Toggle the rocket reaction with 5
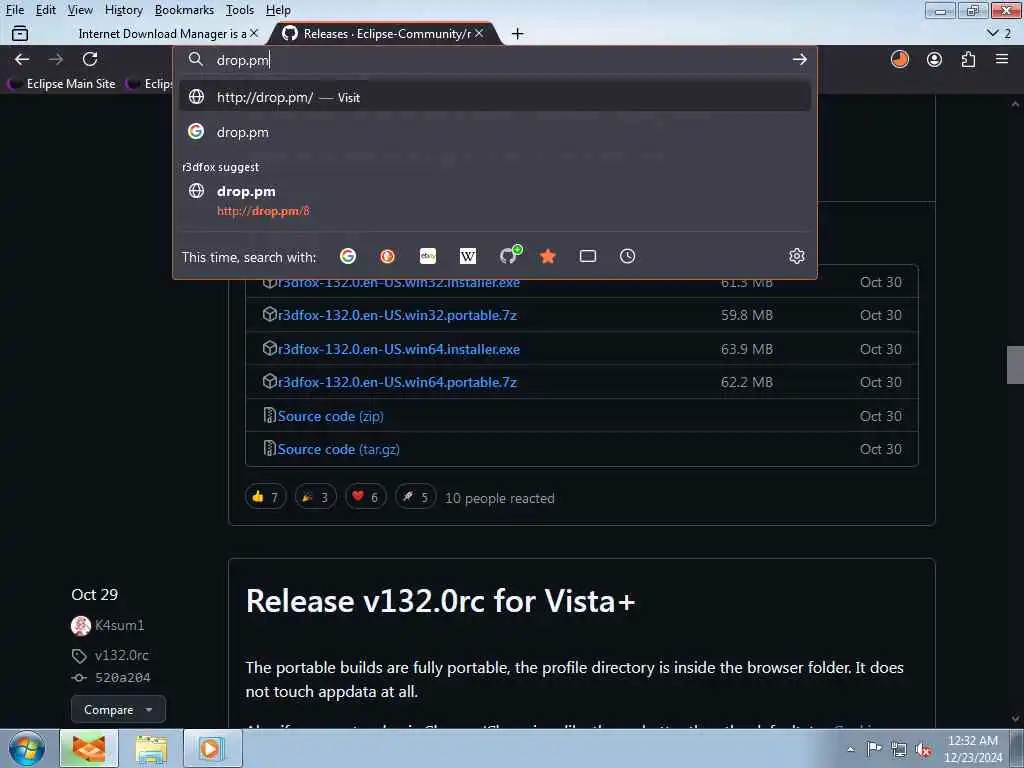 [x=415, y=497]
